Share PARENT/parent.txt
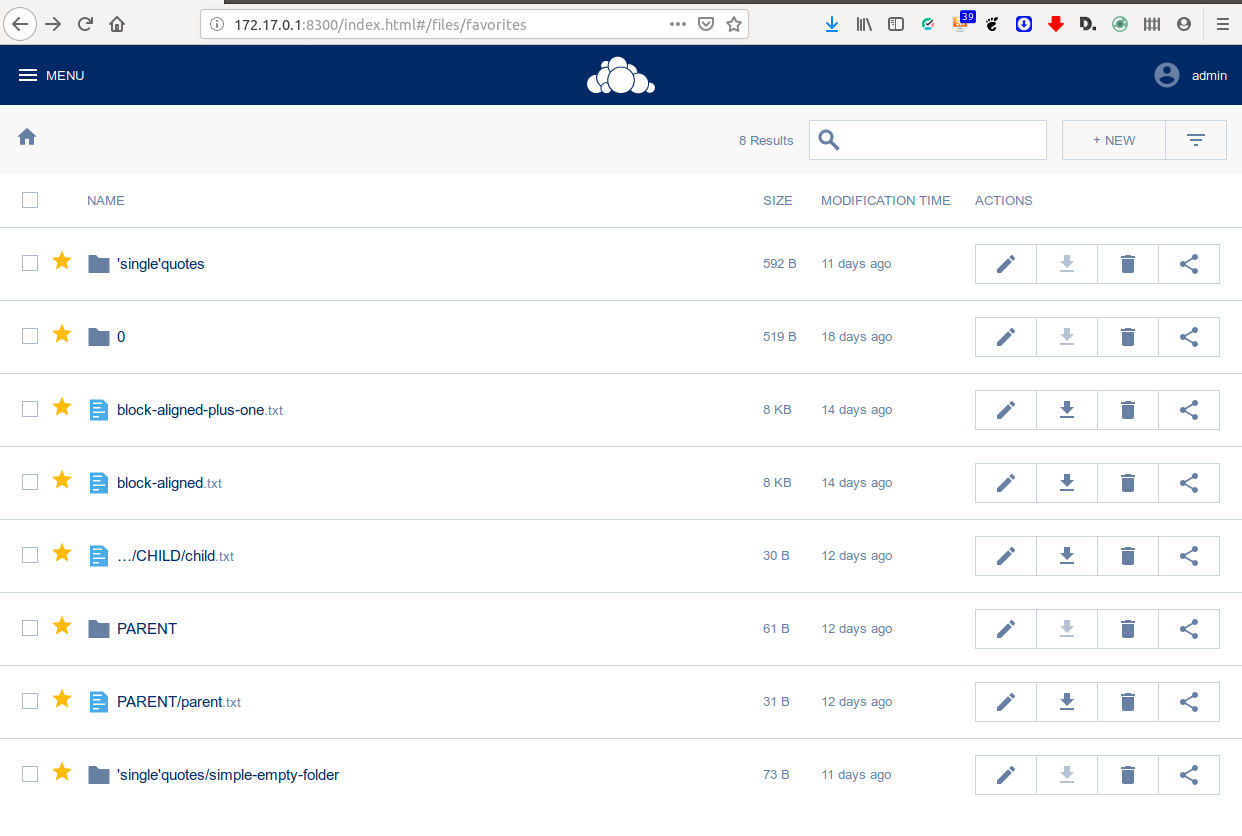 point(1189,702)
